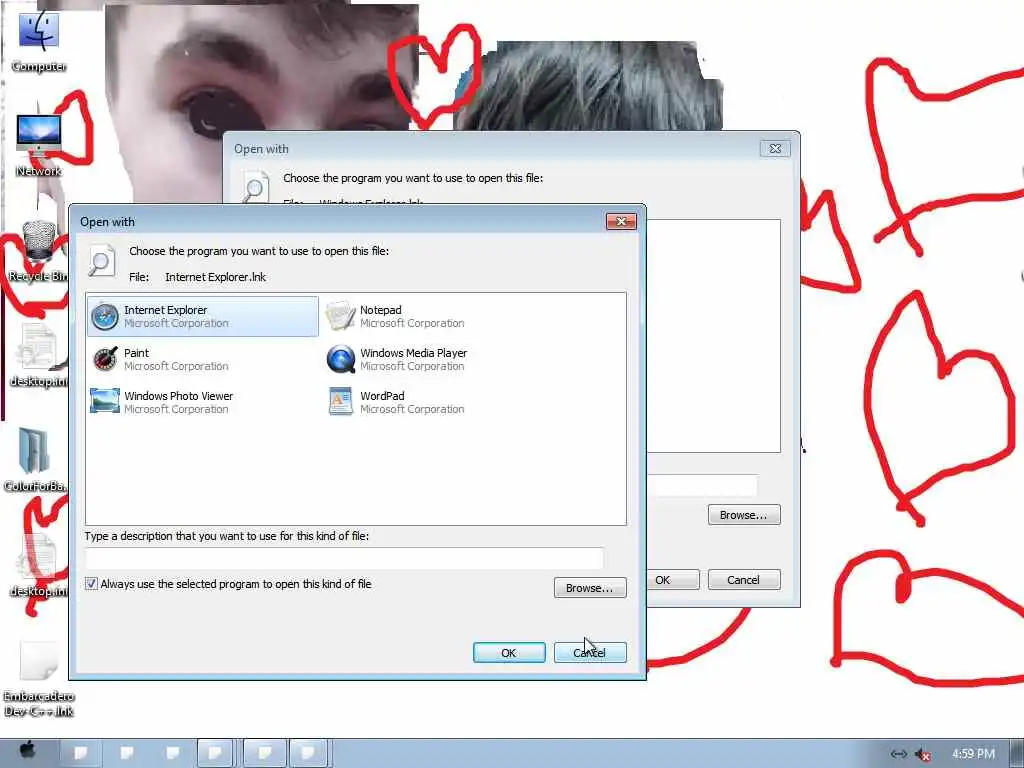Open the Start menu via the apple logo
The width and height of the screenshot is (1024, 768).
click(x=27, y=752)
